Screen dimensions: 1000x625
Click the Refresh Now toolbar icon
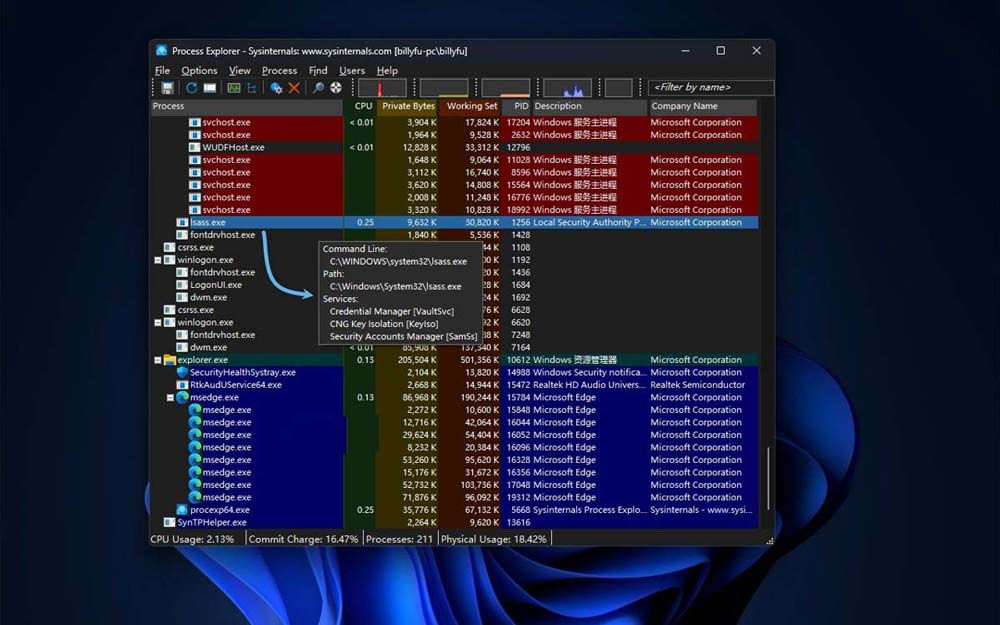191,88
